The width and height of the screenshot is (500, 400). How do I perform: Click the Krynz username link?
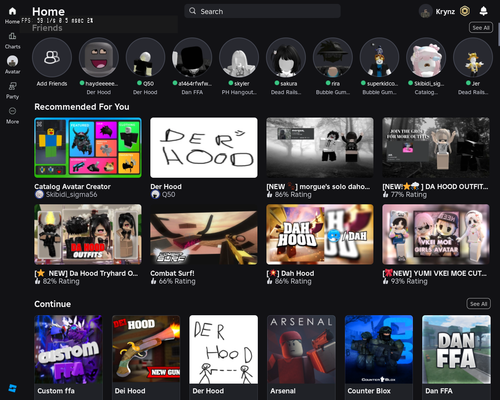pos(445,12)
